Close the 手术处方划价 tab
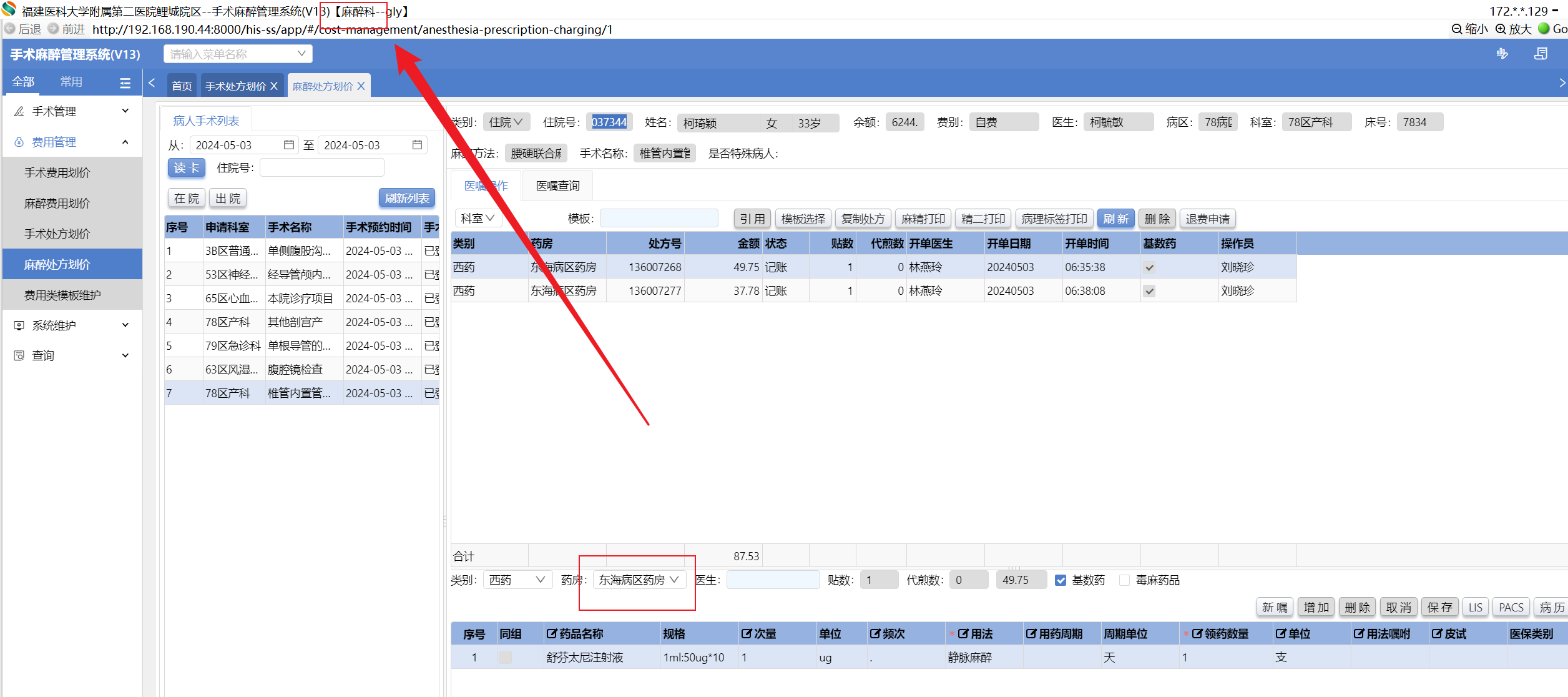Screen dimensions: 1568x697 point(274,86)
